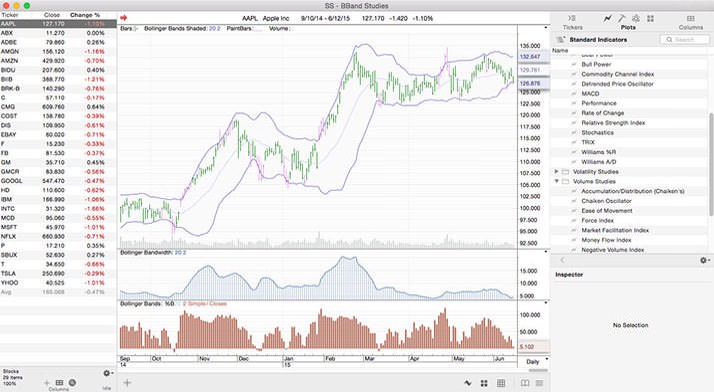This screenshot has width=714, height=392.
Task: Select the Stochastics indicator
Action: click(x=597, y=132)
